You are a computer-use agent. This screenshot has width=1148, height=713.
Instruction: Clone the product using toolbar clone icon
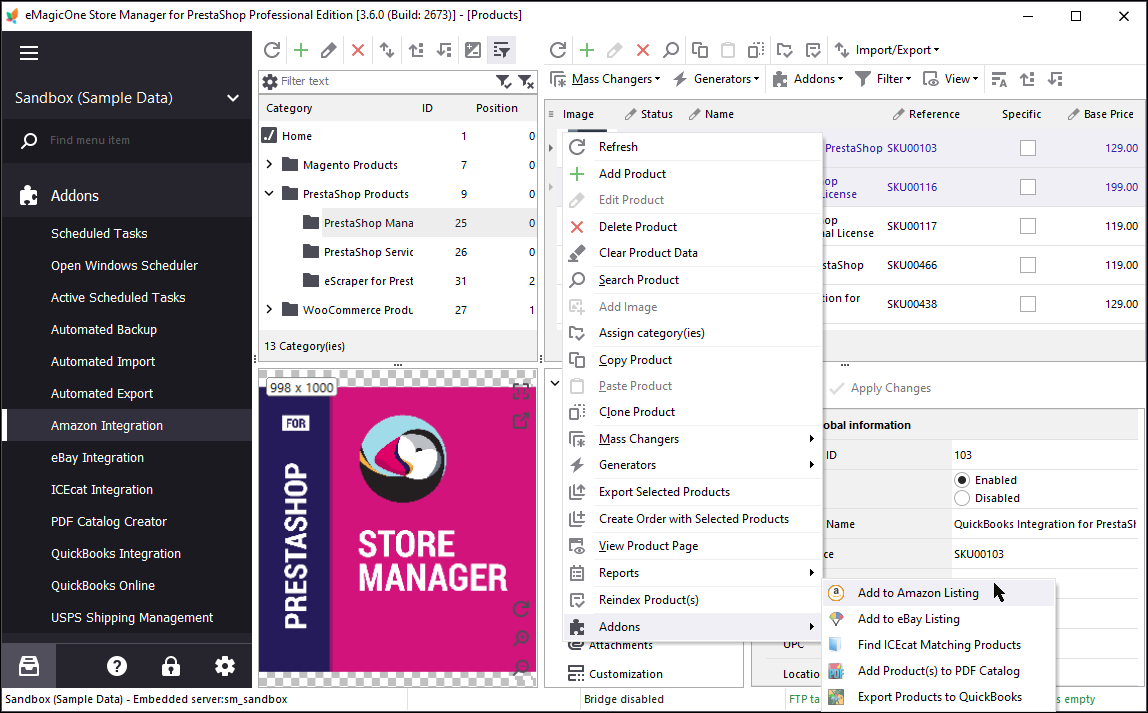(756, 50)
